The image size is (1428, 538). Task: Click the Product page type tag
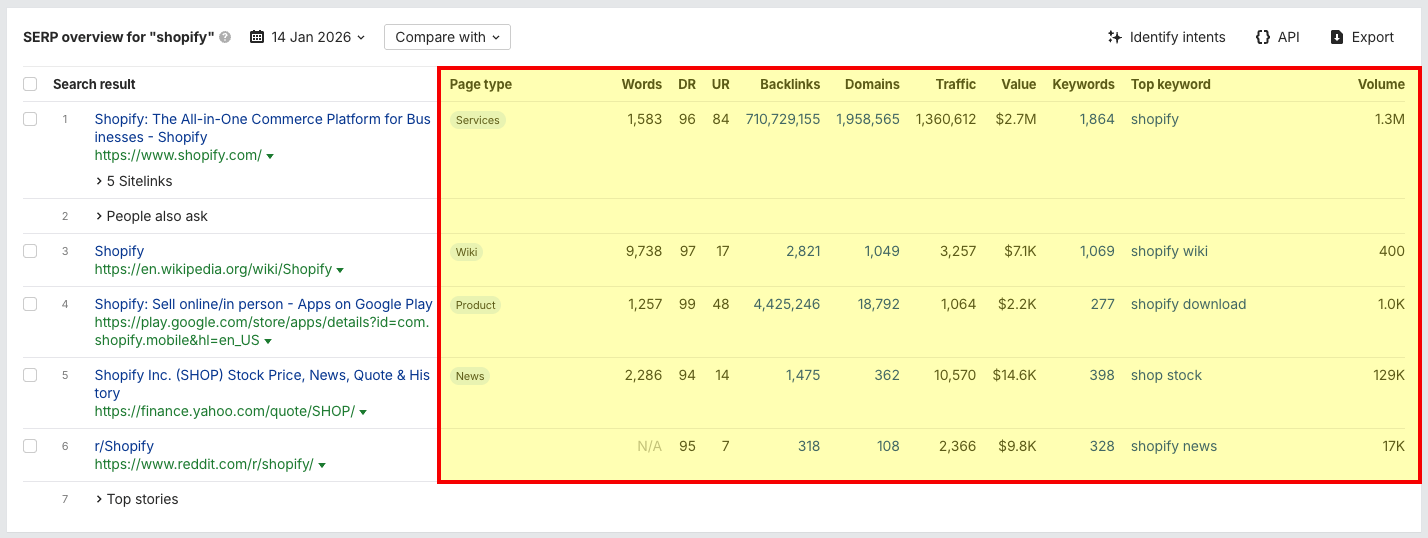coord(476,305)
